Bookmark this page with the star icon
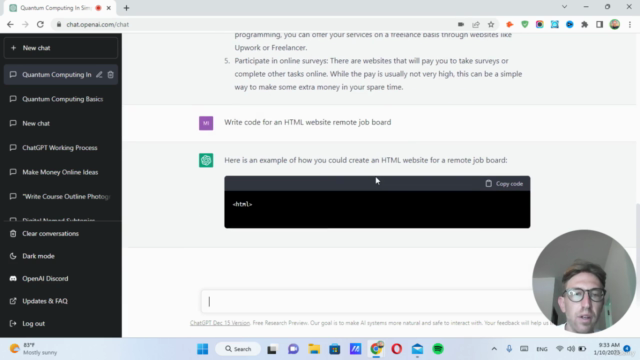This screenshot has width=640, height=360. tap(491, 24)
